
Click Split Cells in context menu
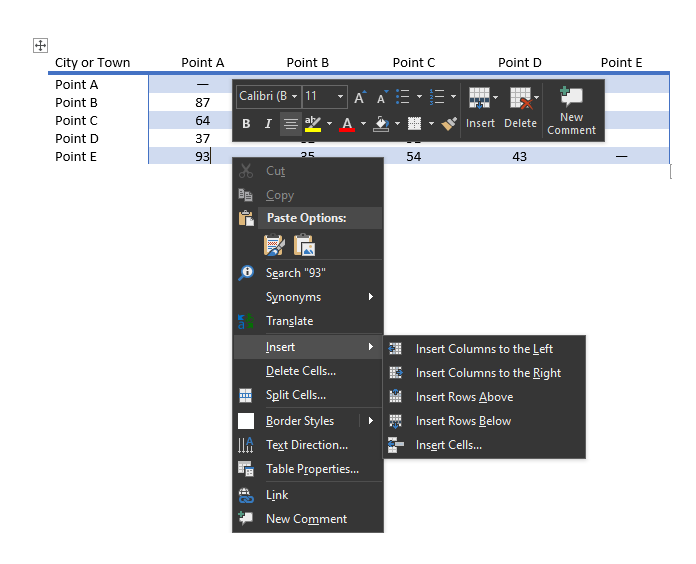[x=295, y=395]
